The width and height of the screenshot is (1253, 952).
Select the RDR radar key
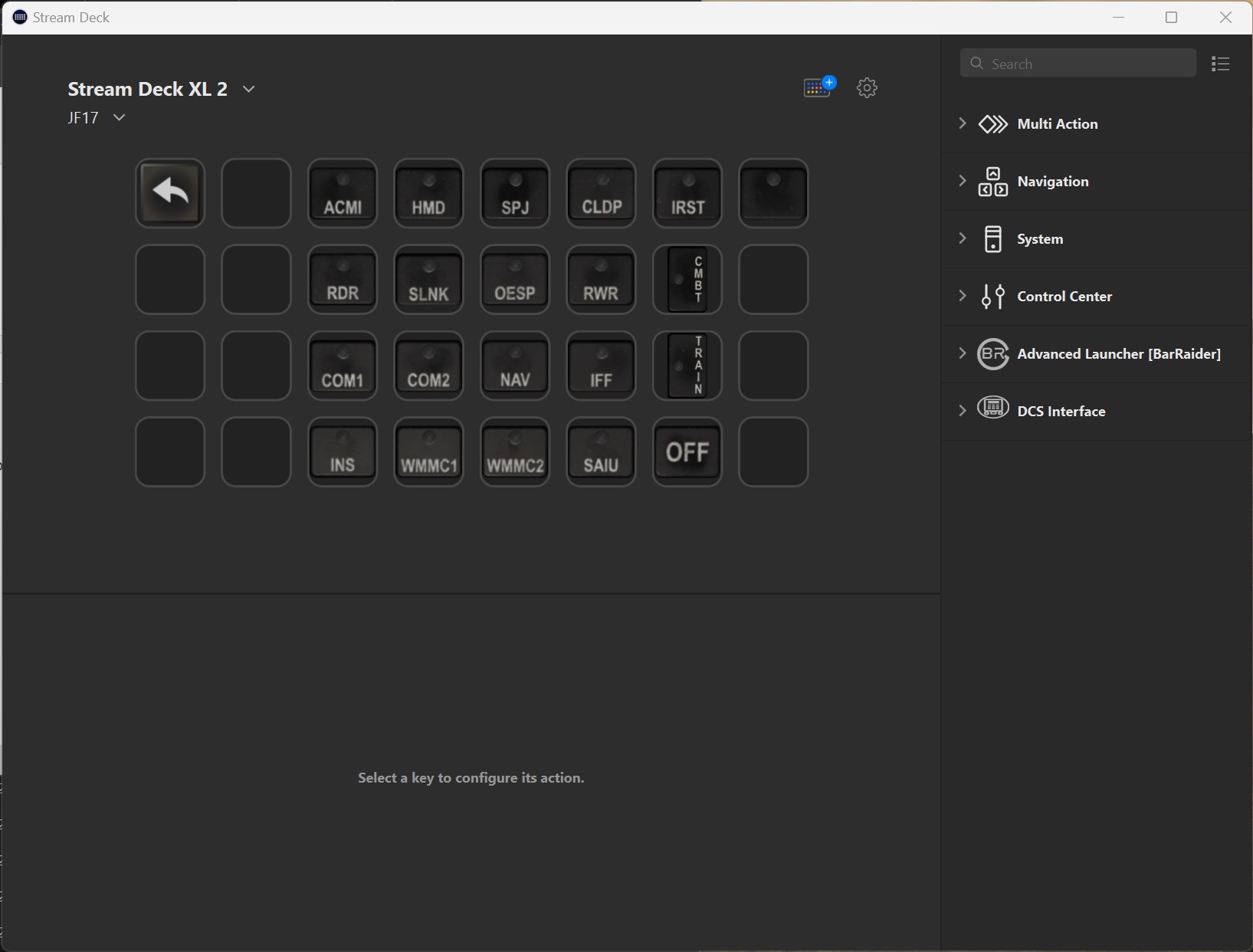[343, 280]
